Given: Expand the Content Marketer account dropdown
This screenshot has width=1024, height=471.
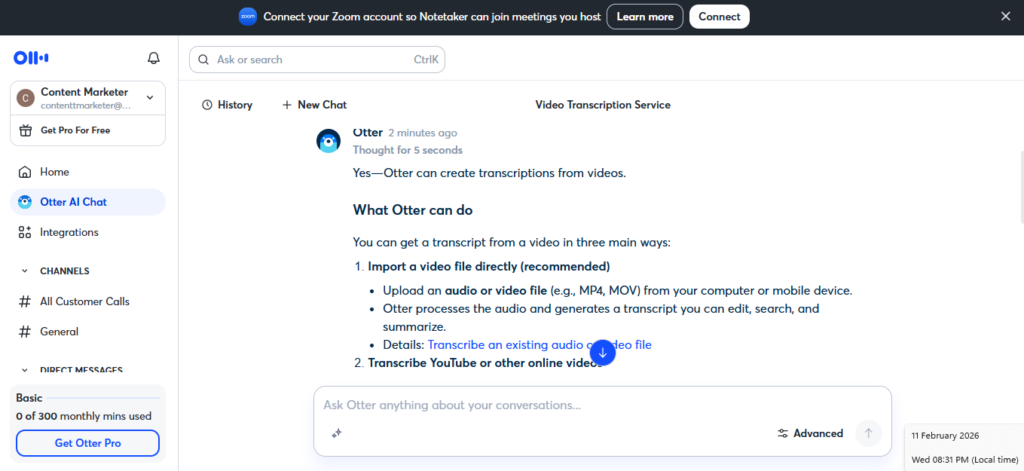Looking at the screenshot, I should point(150,97).
